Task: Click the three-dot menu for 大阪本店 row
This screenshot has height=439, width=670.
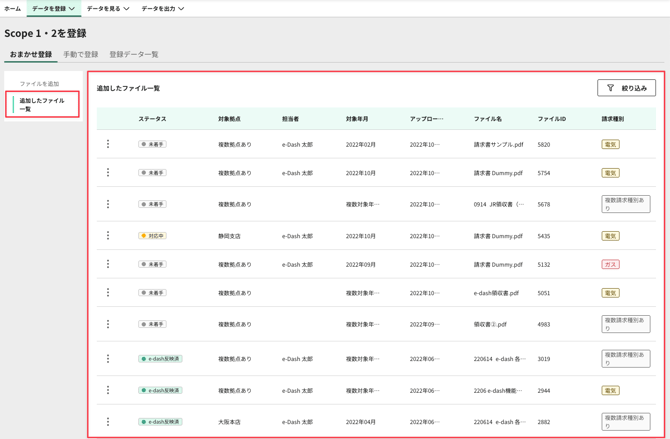Action: click(108, 422)
